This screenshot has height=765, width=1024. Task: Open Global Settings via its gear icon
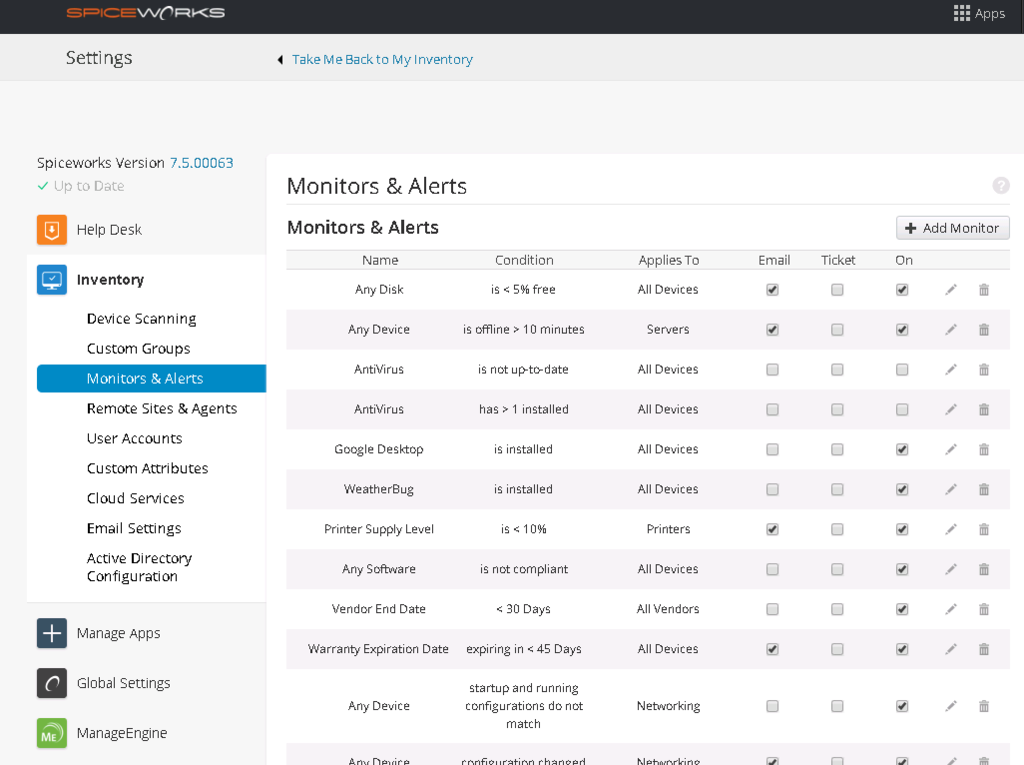(51, 682)
